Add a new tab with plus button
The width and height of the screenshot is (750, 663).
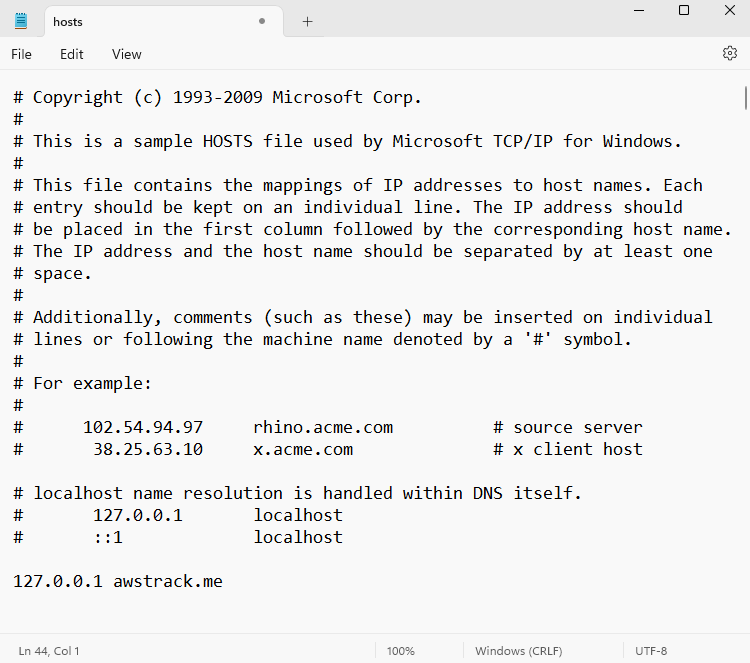point(307,21)
